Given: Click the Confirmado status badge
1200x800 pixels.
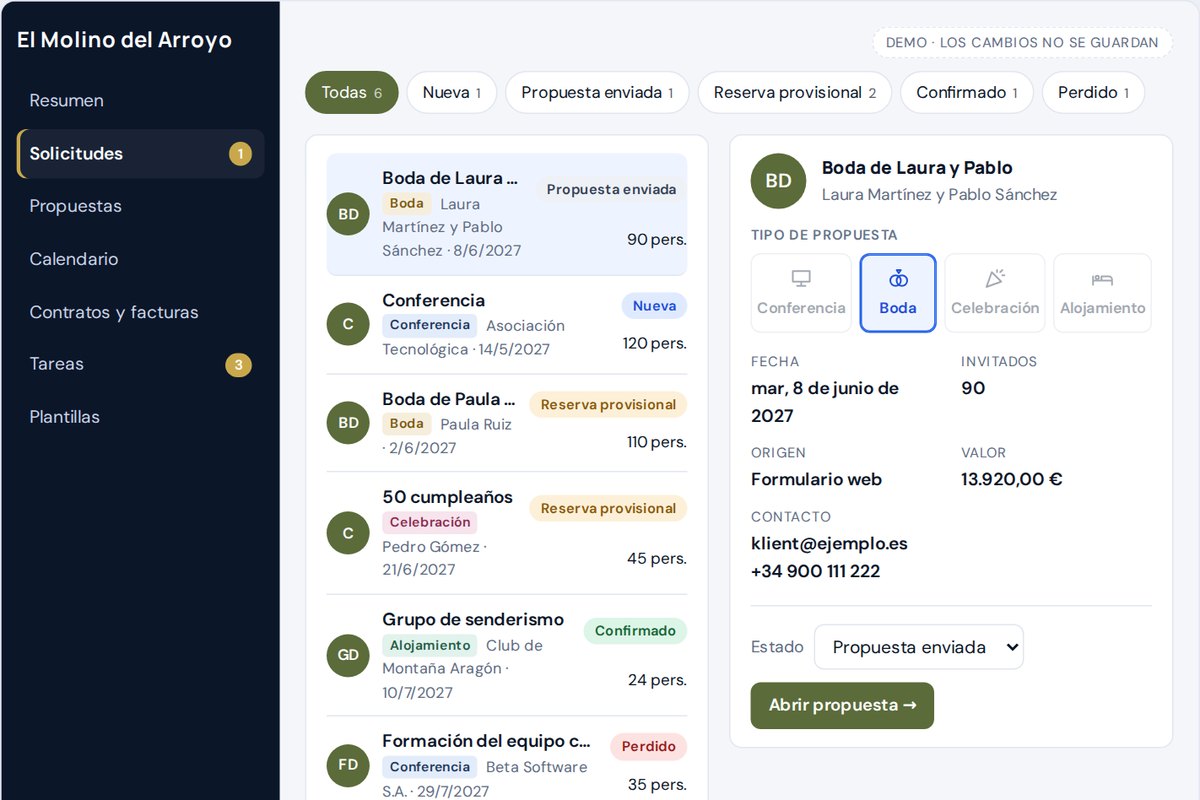Looking at the screenshot, I should coord(635,631).
